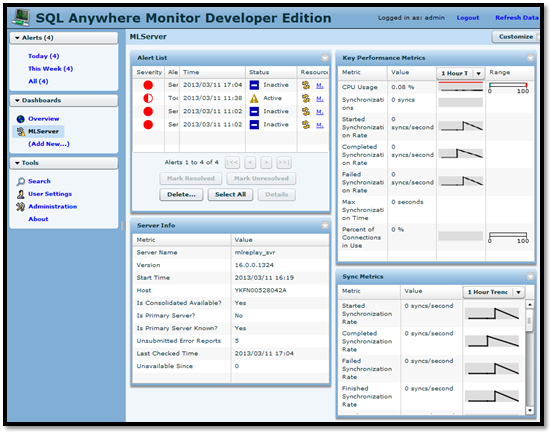Click the Mark Resolved button
The image size is (552, 435).
pos(190,178)
